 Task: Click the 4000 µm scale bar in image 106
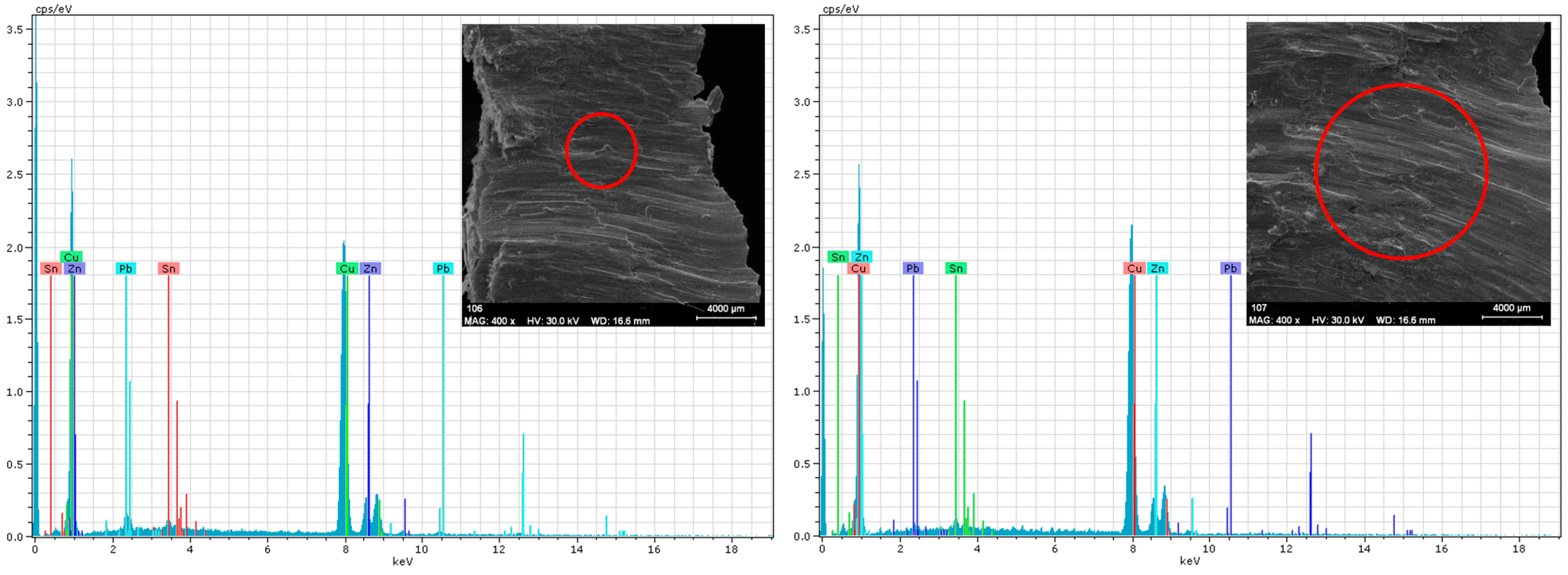point(726,317)
